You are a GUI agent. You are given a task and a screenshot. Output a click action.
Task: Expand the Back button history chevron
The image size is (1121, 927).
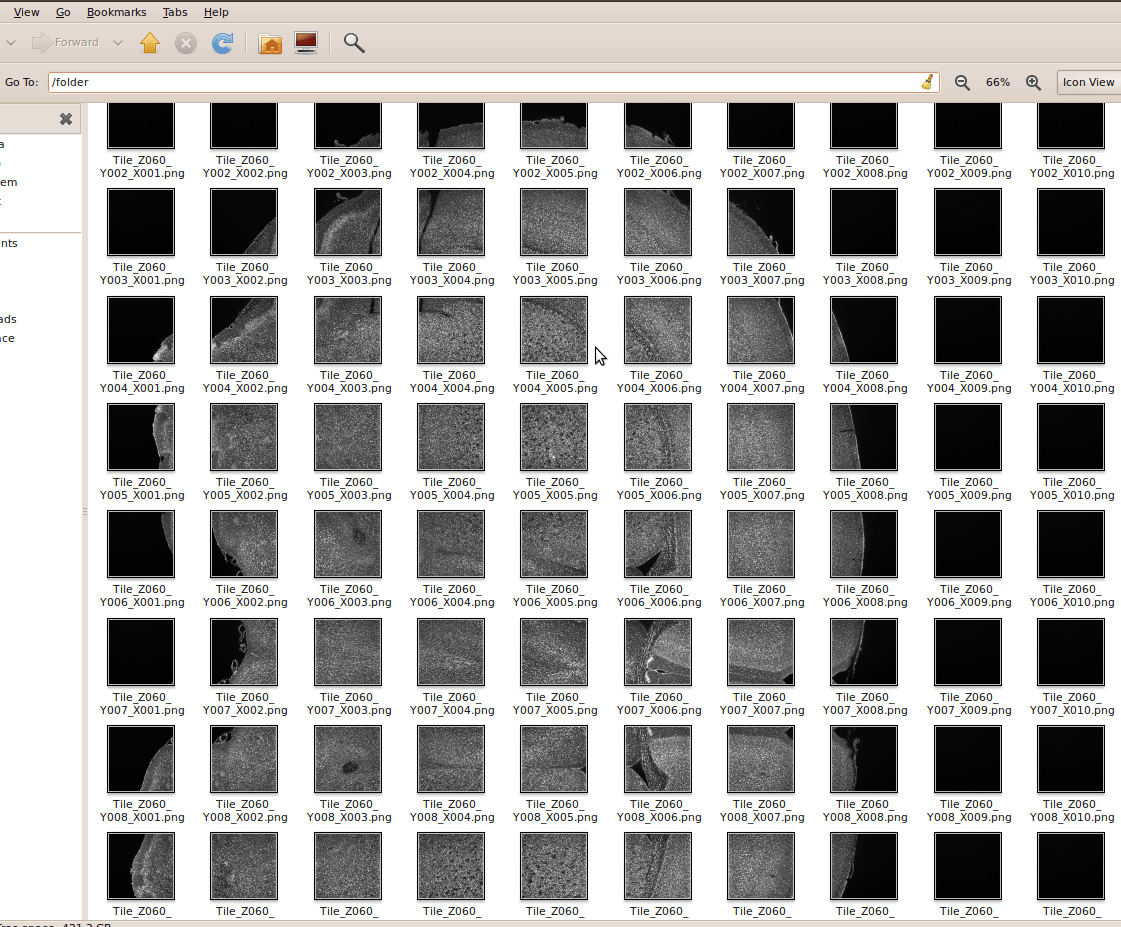point(11,43)
